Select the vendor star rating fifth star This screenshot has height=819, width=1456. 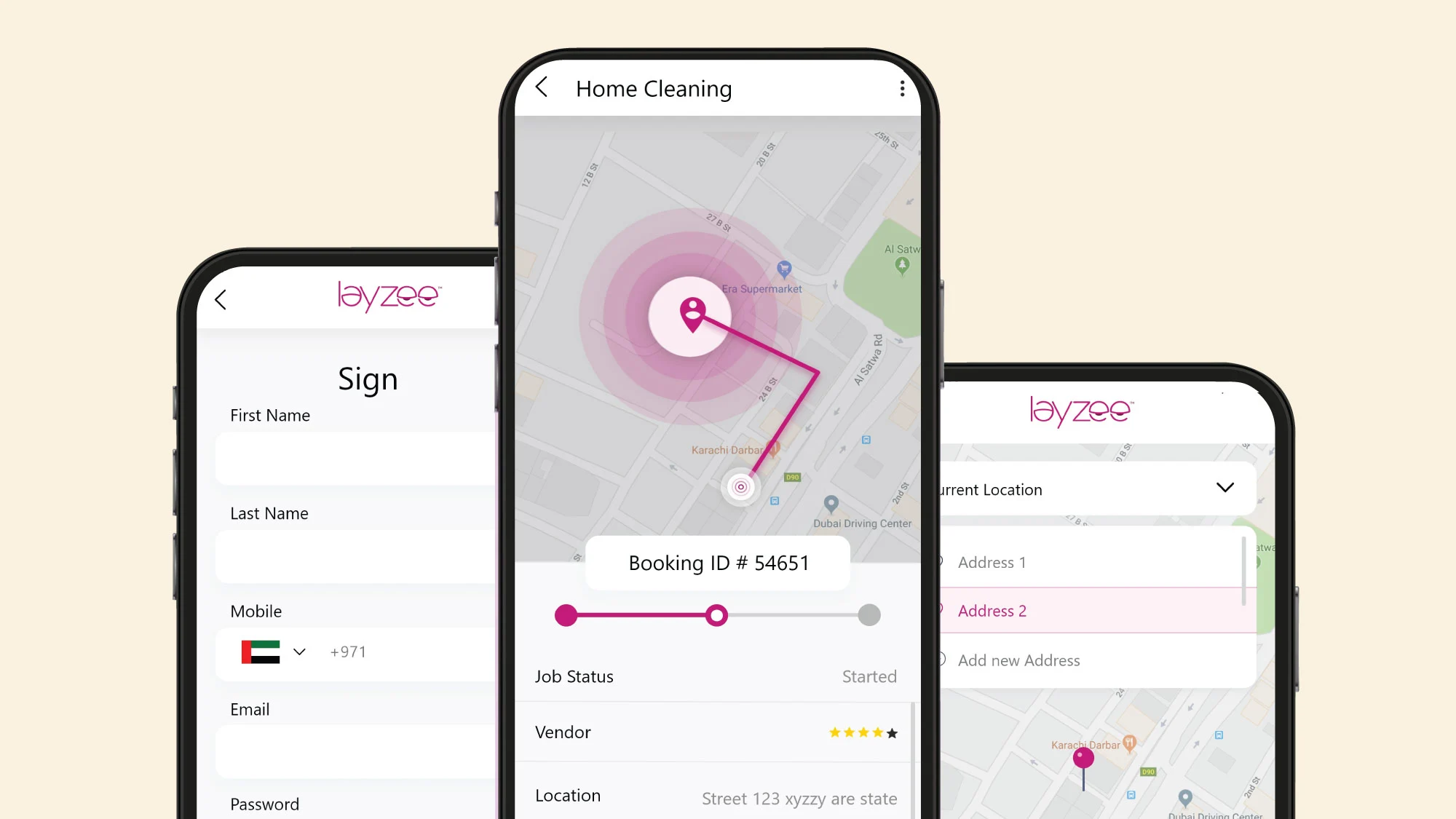892,732
